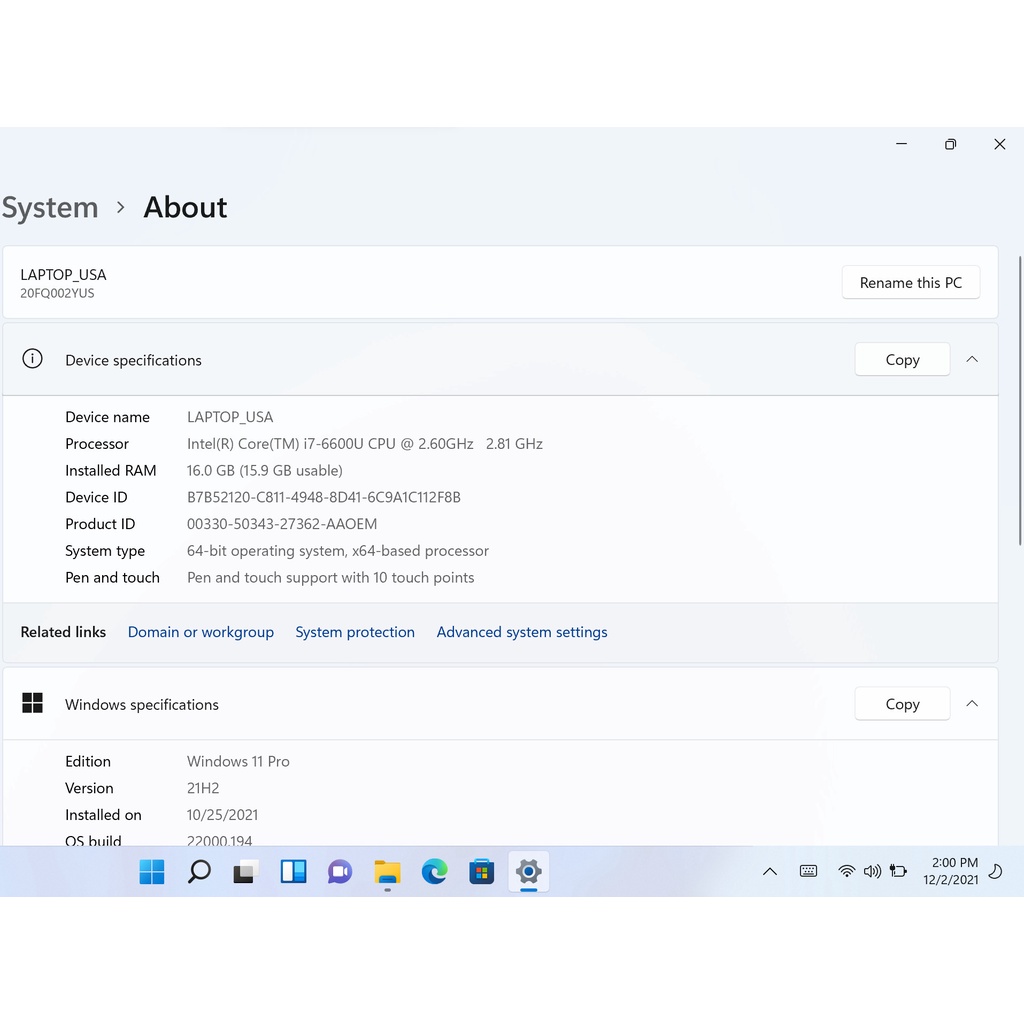The width and height of the screenshot is (1024, 1024).
Task: Open Advanced system settings link
Action: point(522,632)
